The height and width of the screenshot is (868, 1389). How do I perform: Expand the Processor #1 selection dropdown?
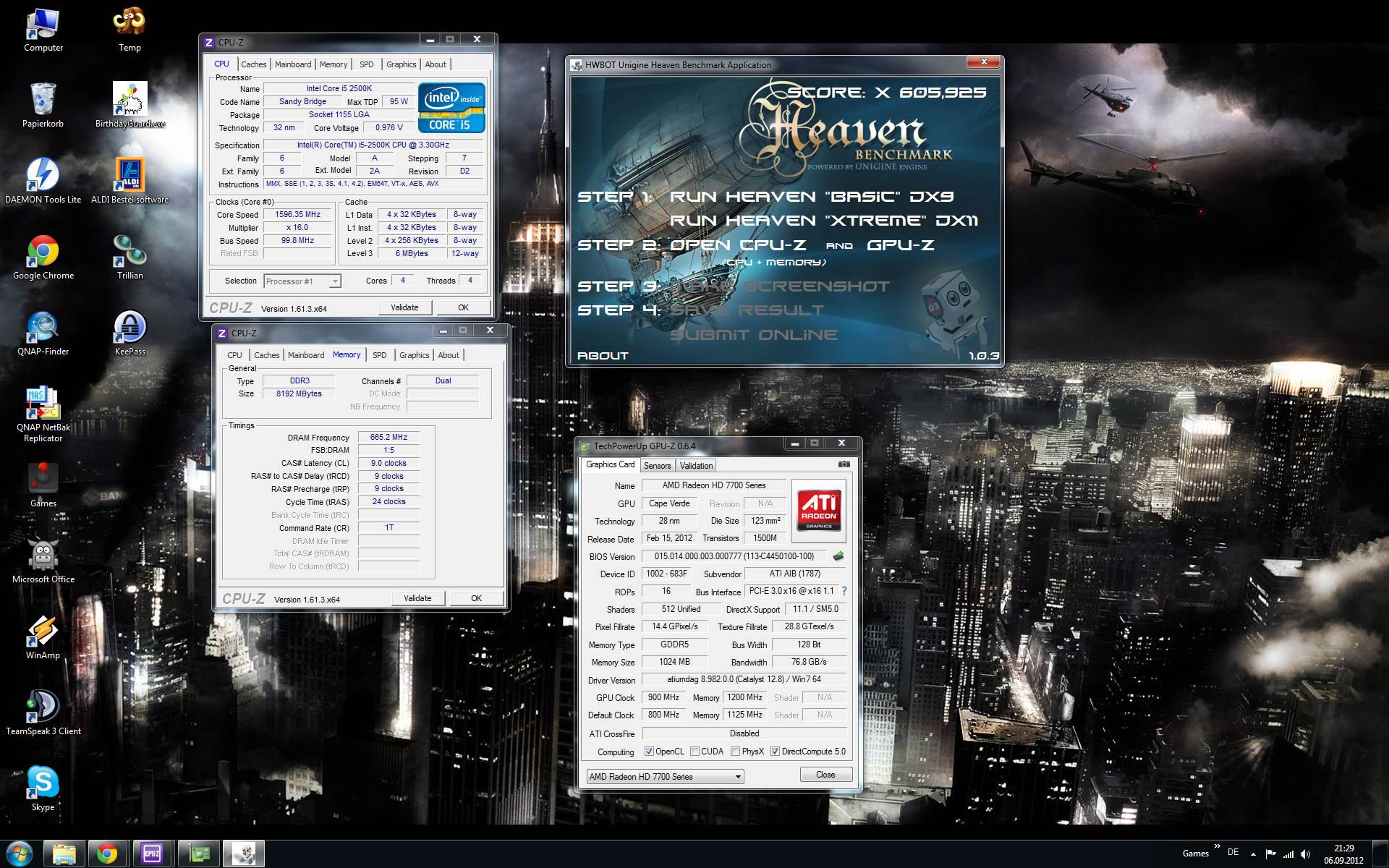(x=335, y=281)
